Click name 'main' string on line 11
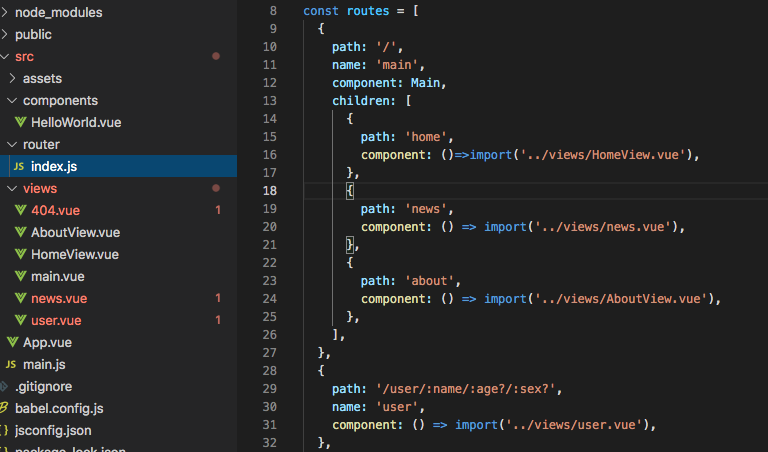The width and height of the screenshot is (768, 452). point(397,65)
